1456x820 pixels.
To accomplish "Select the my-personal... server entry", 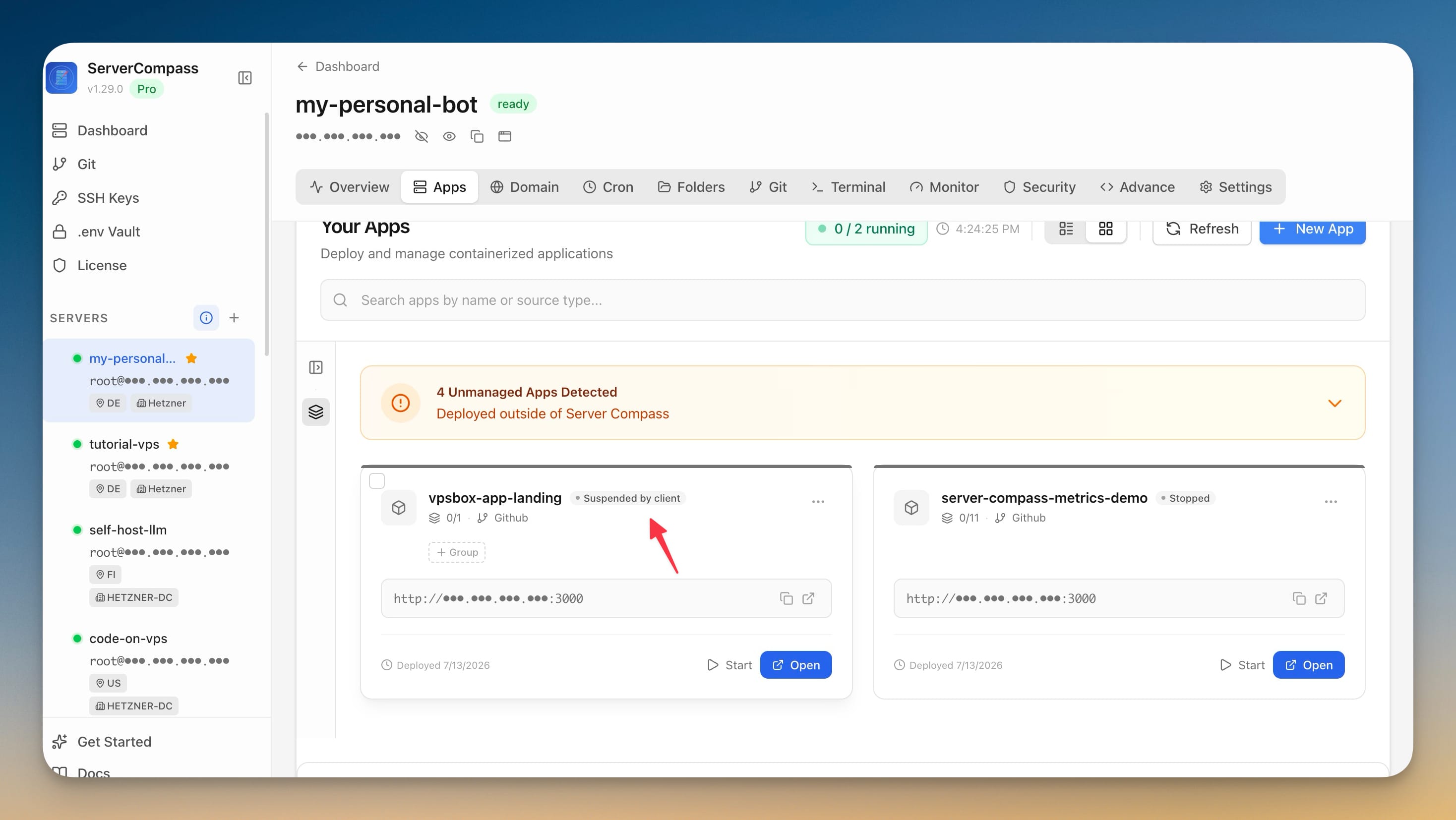I will pos(149,380).
